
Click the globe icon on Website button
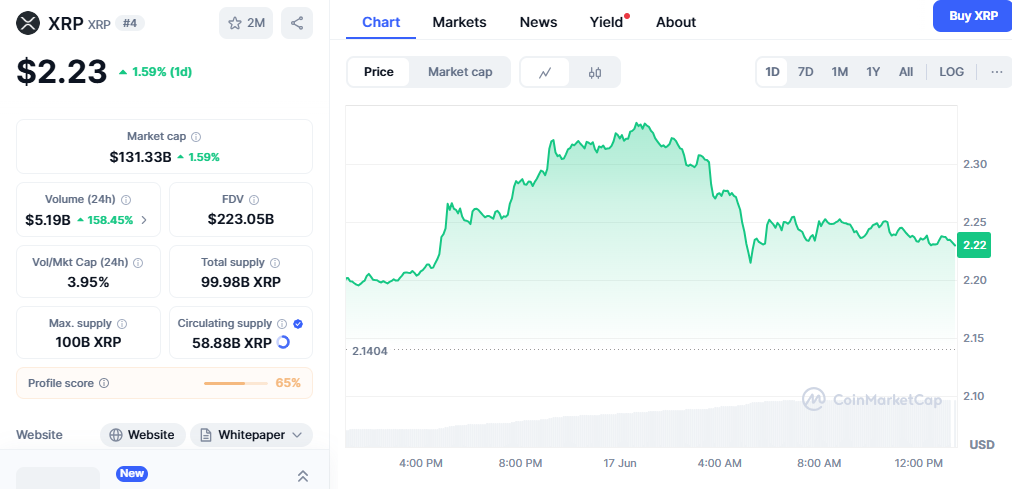(x=116, y=435)
